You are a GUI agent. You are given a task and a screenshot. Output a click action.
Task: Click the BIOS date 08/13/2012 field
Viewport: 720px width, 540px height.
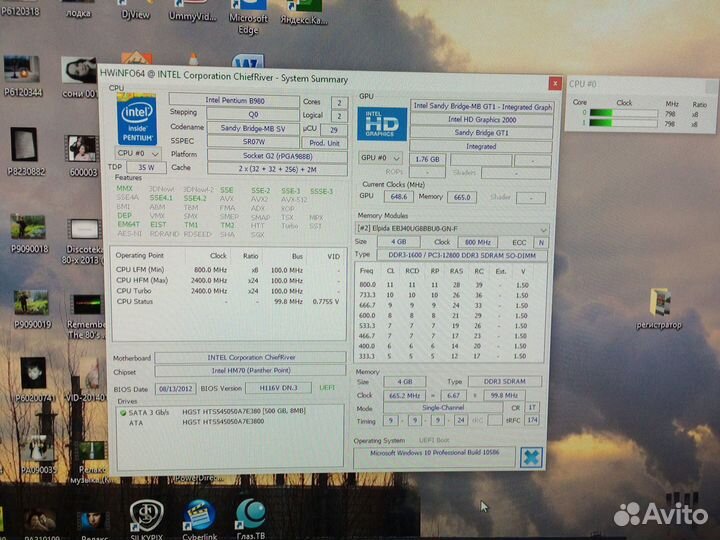(175, 389)
